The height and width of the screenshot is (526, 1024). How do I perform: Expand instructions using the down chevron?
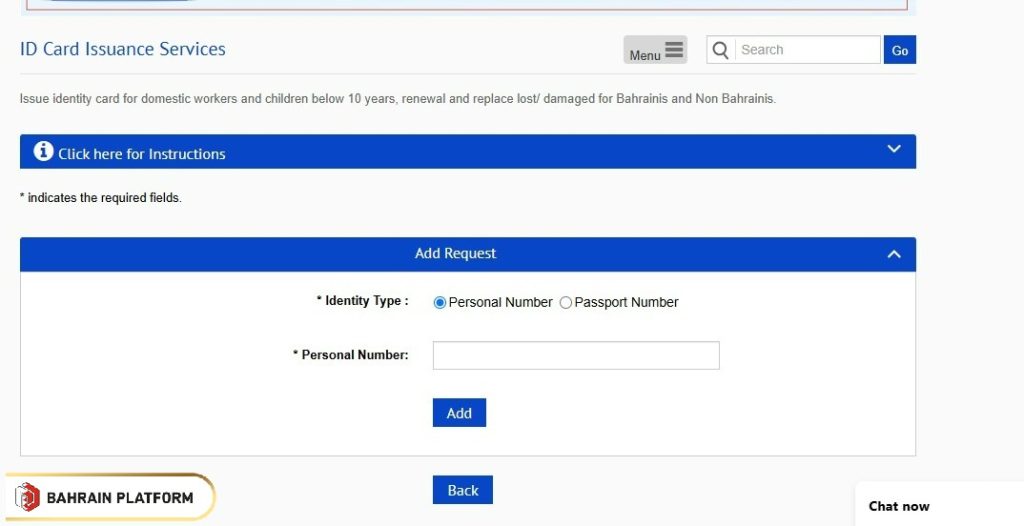[894, 150]
